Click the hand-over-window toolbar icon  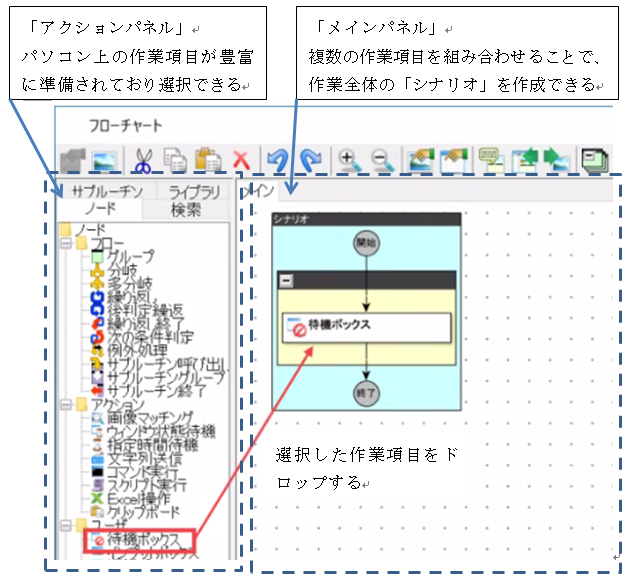[454, 160]
